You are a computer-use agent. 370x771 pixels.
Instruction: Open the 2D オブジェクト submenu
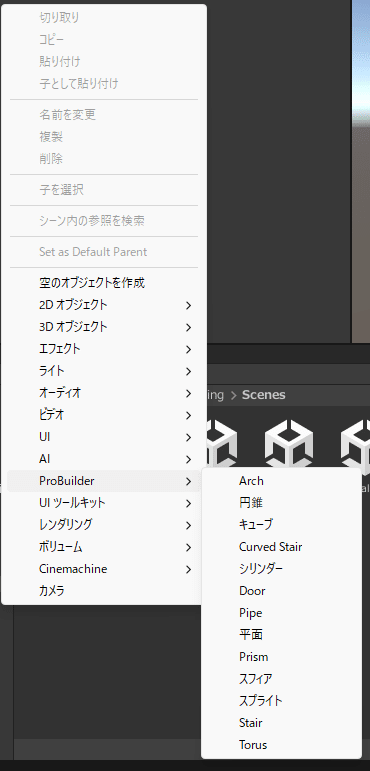point(103,305)
